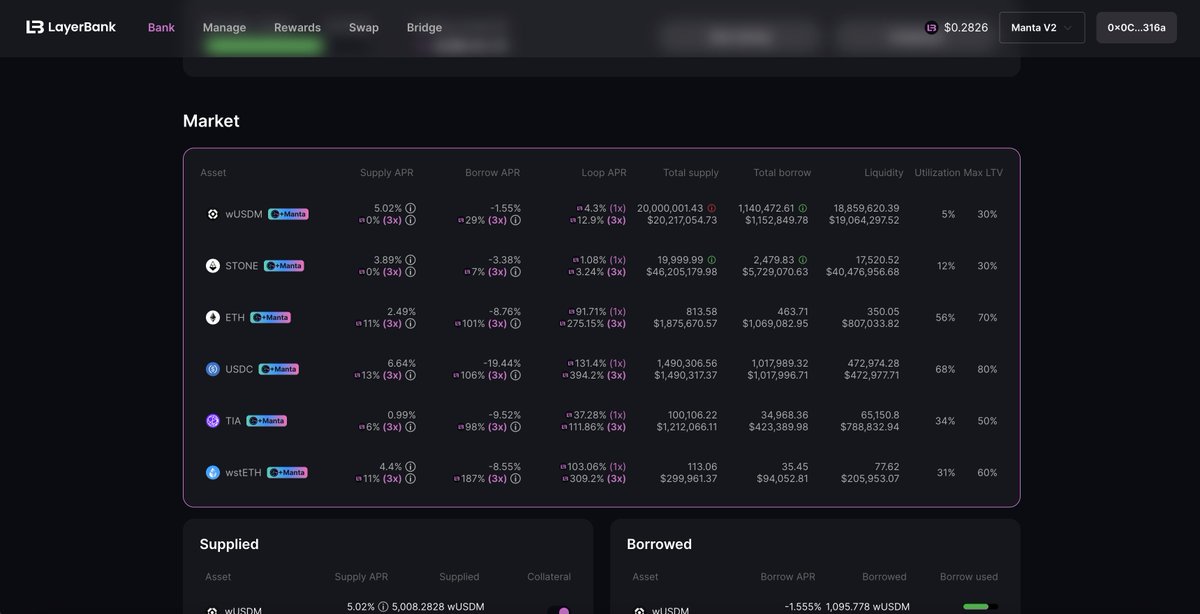Click the +Manta badge next to wstETH
1200x614 pixels.
coord(287,473)
